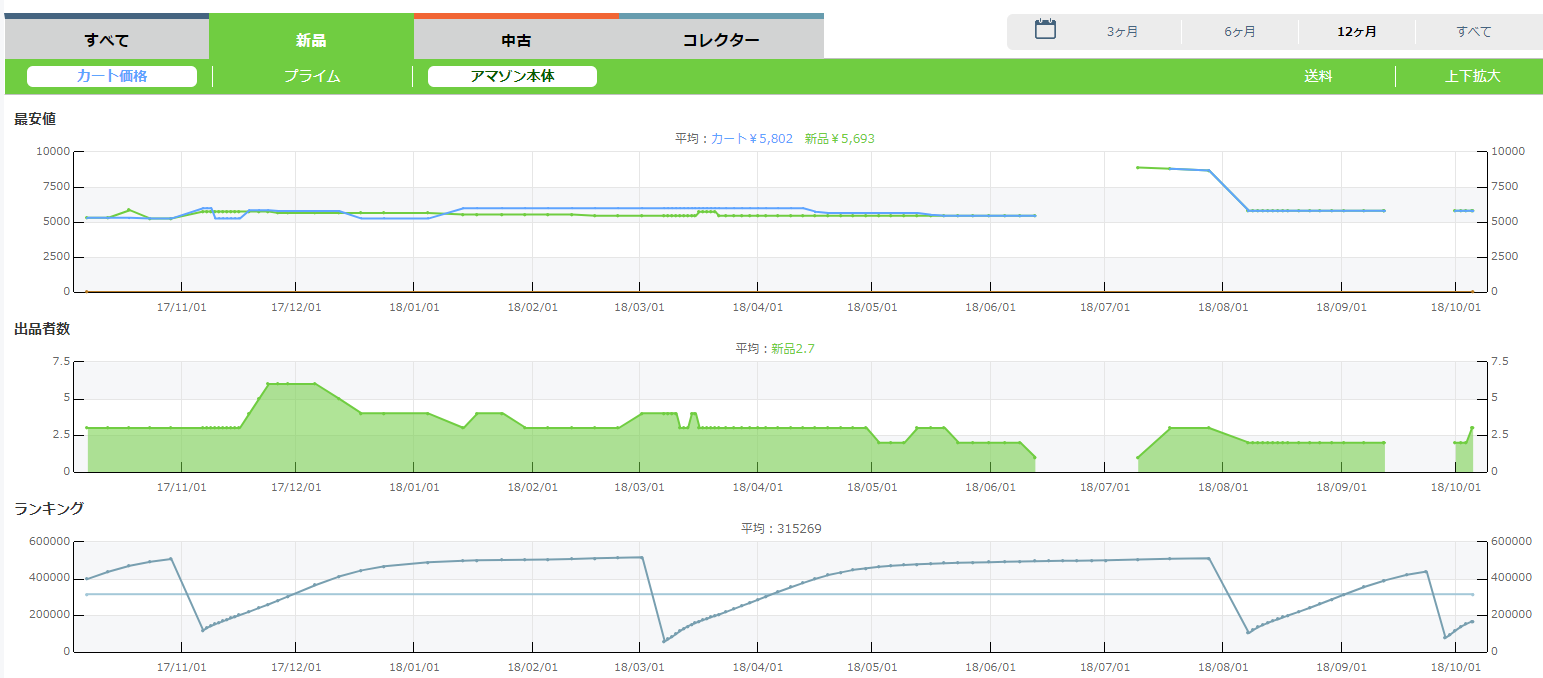This screenshot has height=678, width=1543.
Task: Set the period to 3ヶ月
Action: tap(1122, 32)
